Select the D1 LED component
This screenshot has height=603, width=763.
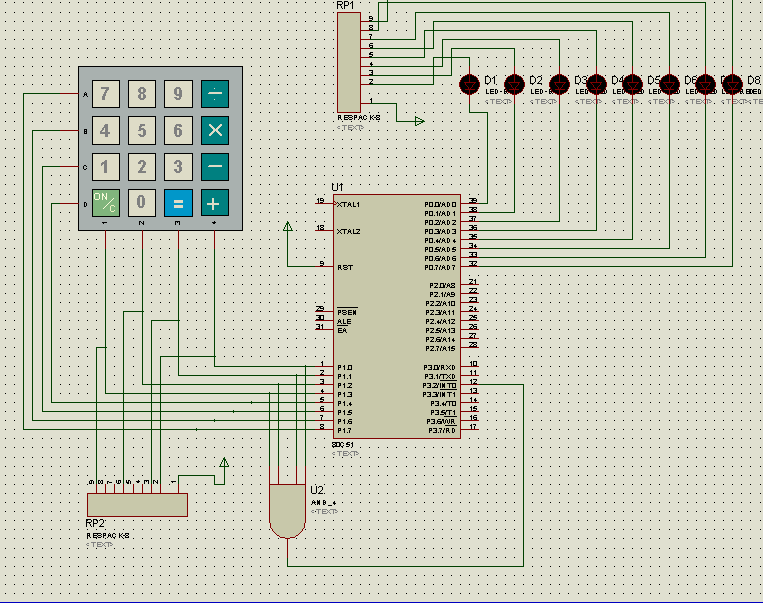point(469,84)
